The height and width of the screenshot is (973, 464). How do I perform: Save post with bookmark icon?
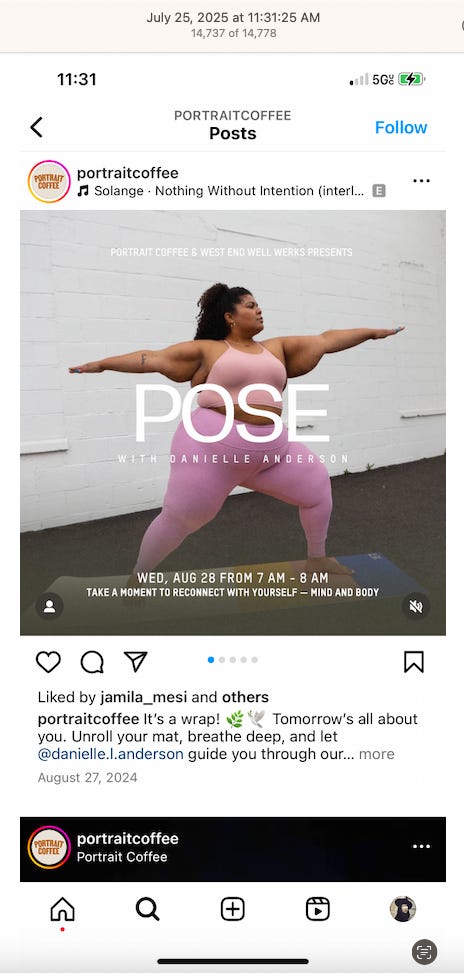(x=414, y=661)
